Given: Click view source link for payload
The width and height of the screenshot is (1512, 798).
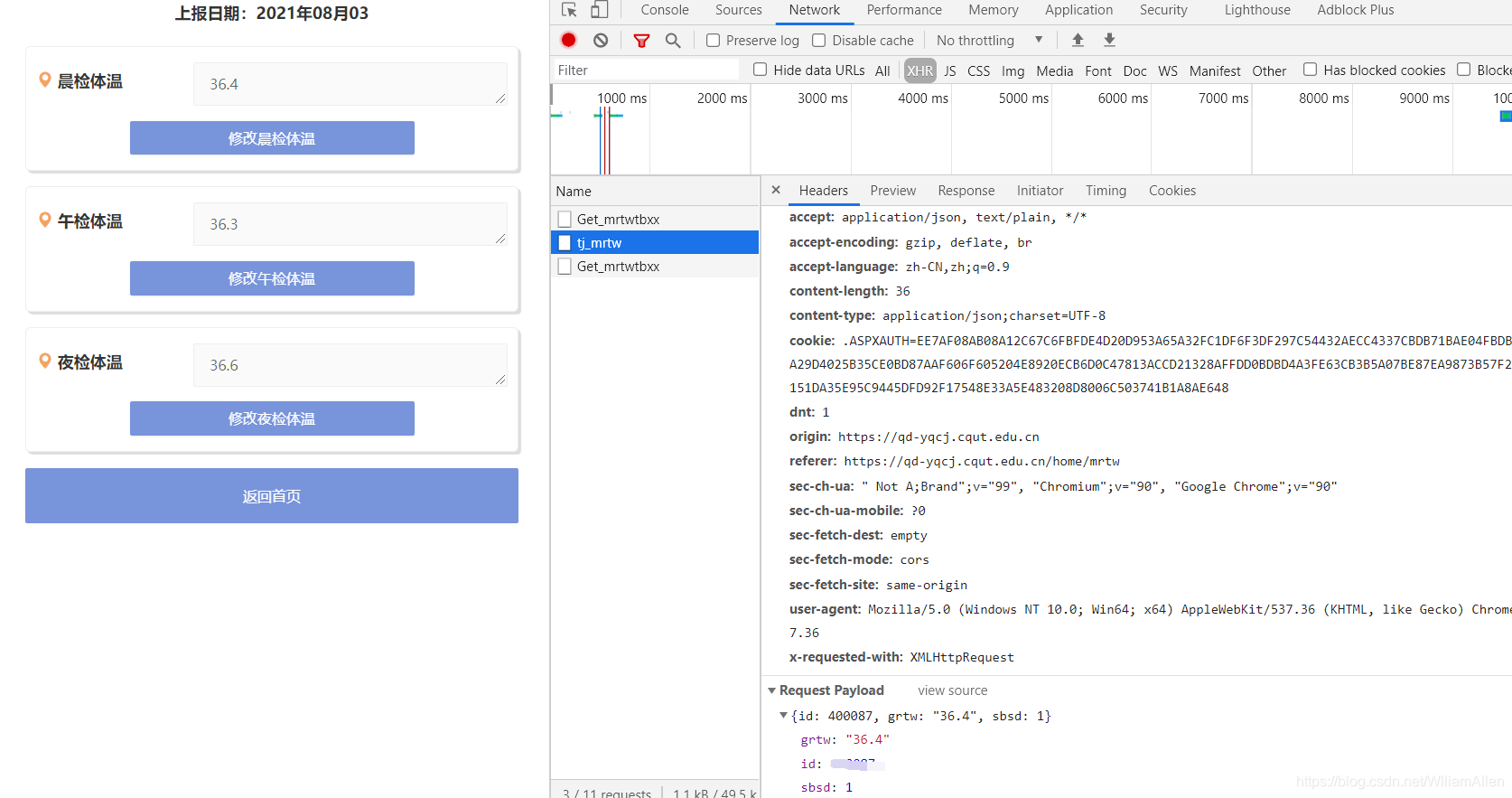Looking at the screenshot, I should [953, 690].
